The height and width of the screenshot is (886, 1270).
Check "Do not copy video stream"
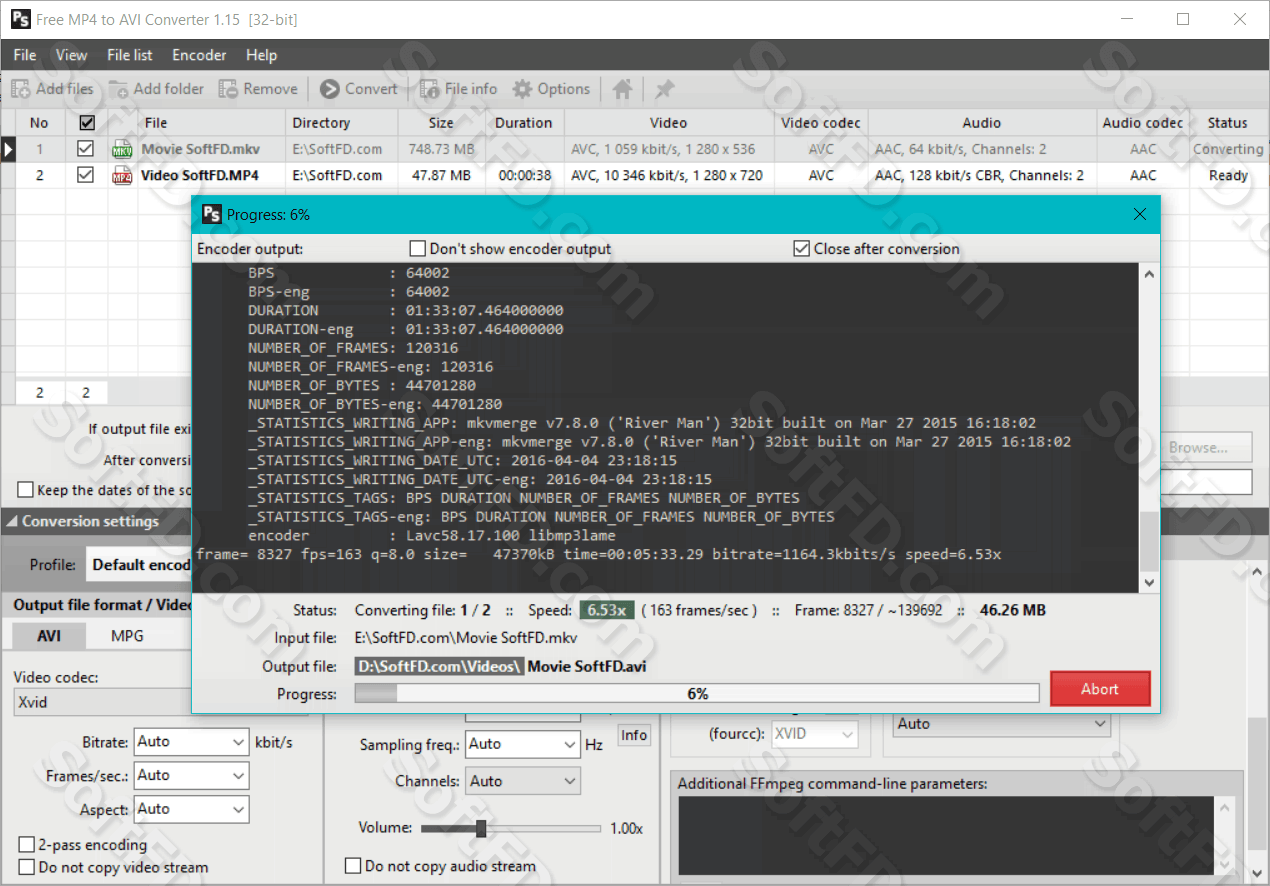(27, 868)
